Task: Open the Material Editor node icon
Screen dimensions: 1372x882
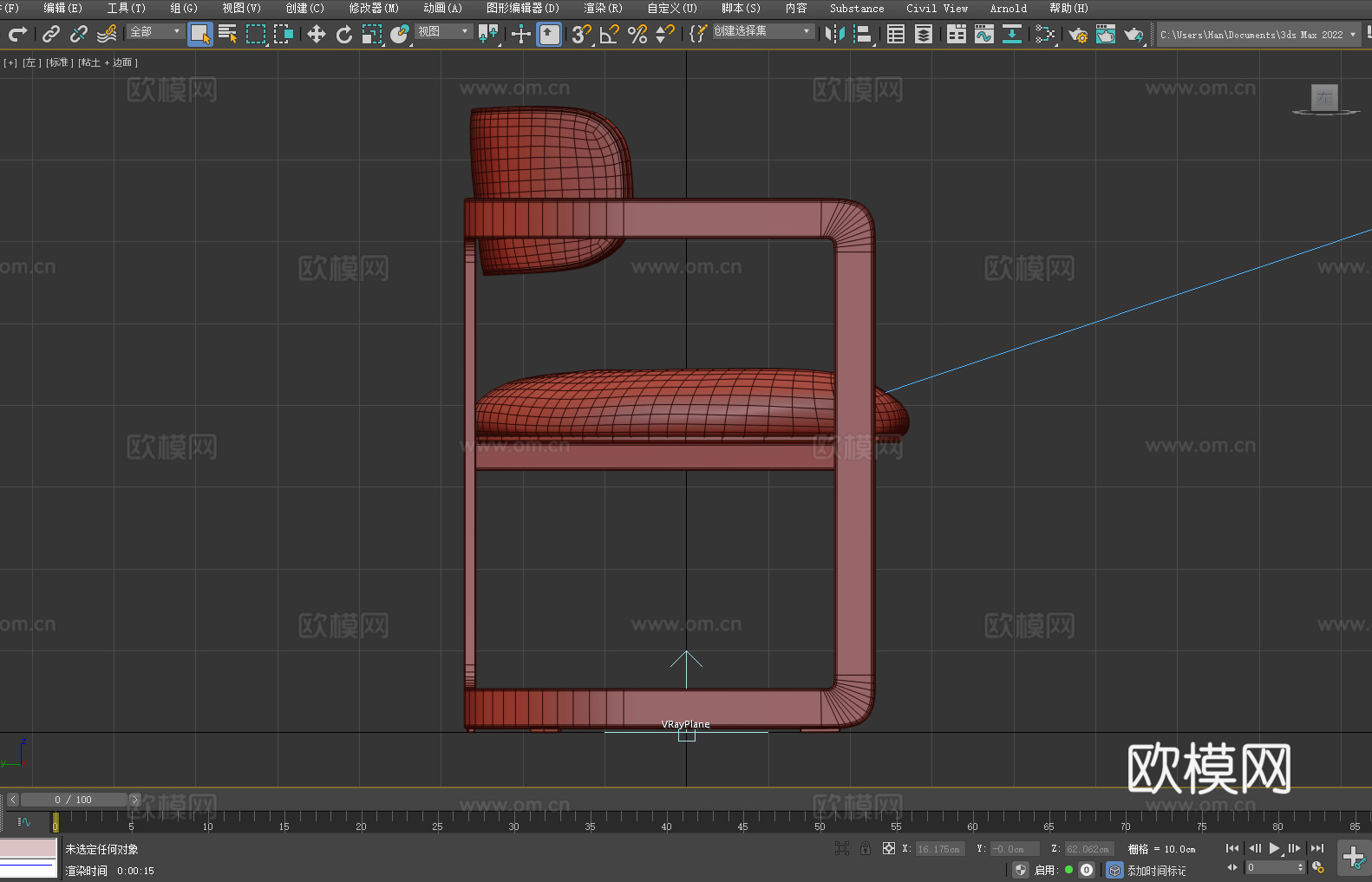Action: coord(1045,34)
